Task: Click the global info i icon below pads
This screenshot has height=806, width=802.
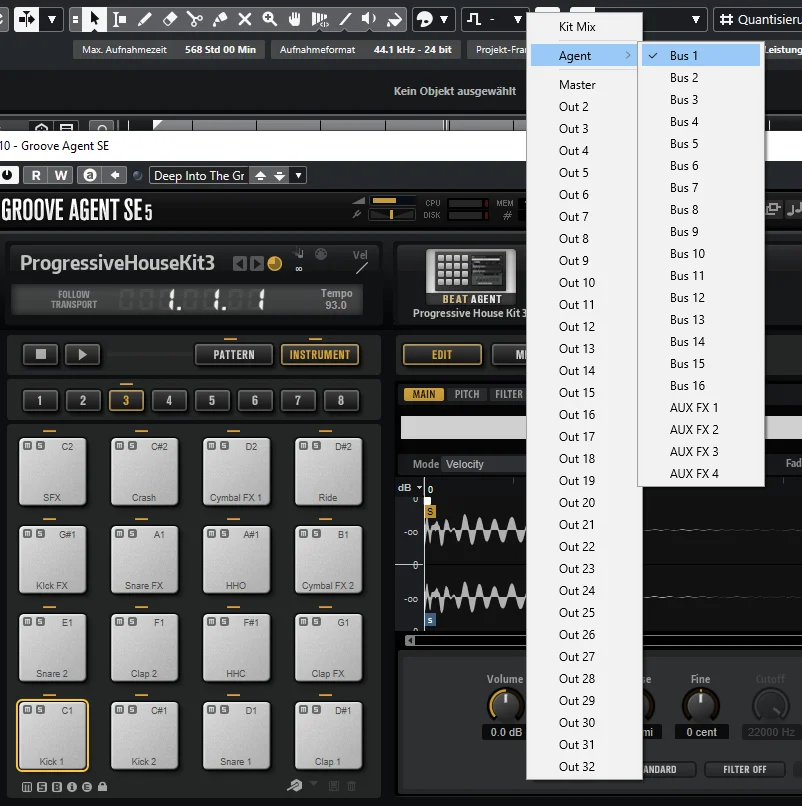Action: (72, 786)
